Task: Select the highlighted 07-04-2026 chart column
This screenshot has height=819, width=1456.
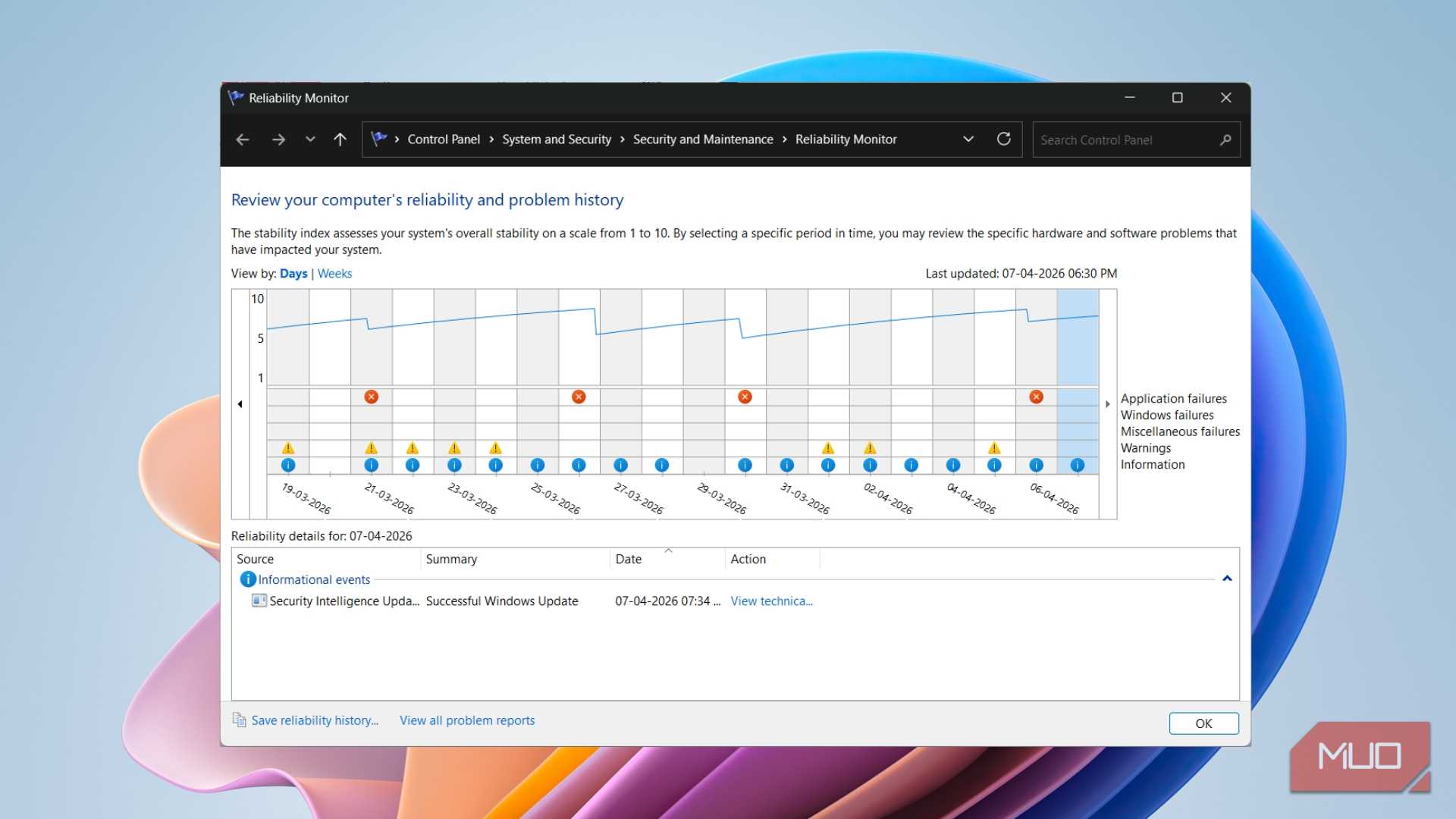Action: [x=1078, y=381]
